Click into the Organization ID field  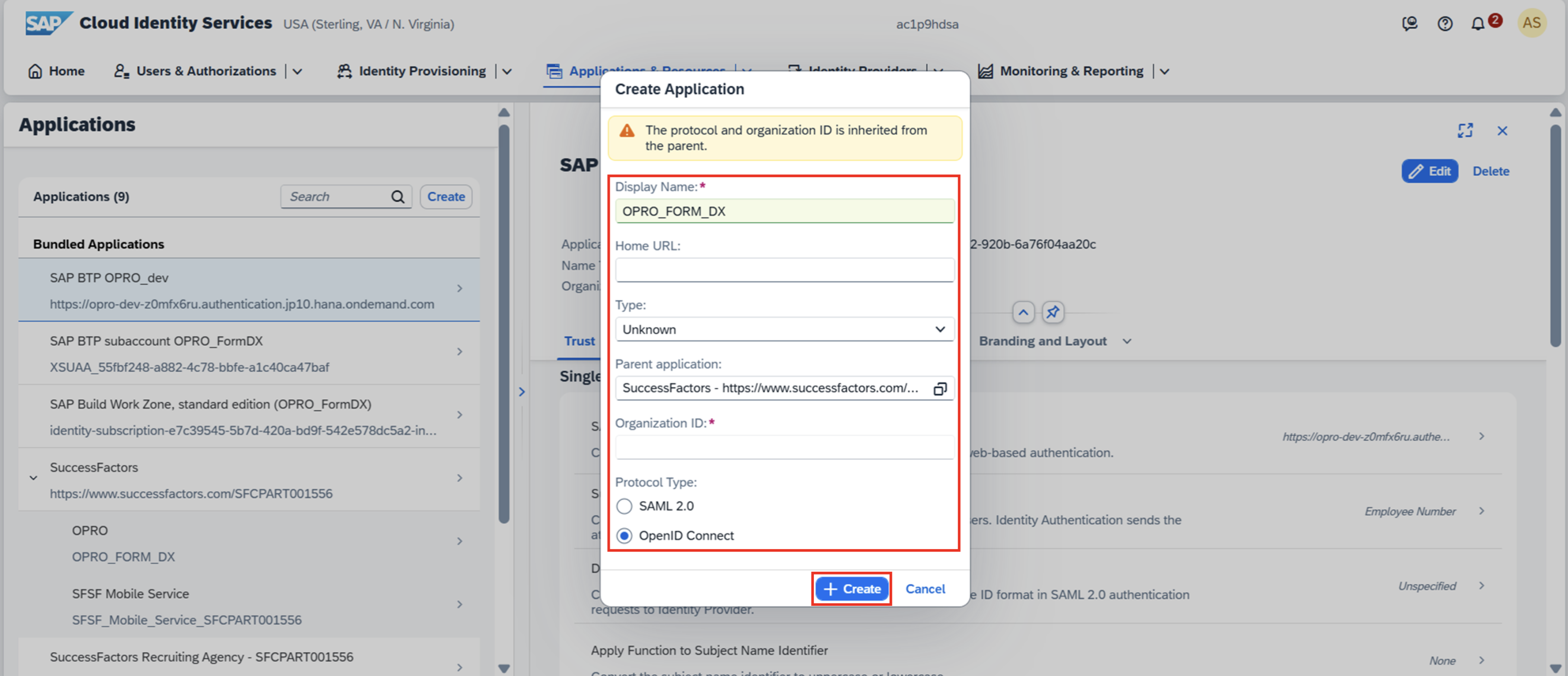784,448
